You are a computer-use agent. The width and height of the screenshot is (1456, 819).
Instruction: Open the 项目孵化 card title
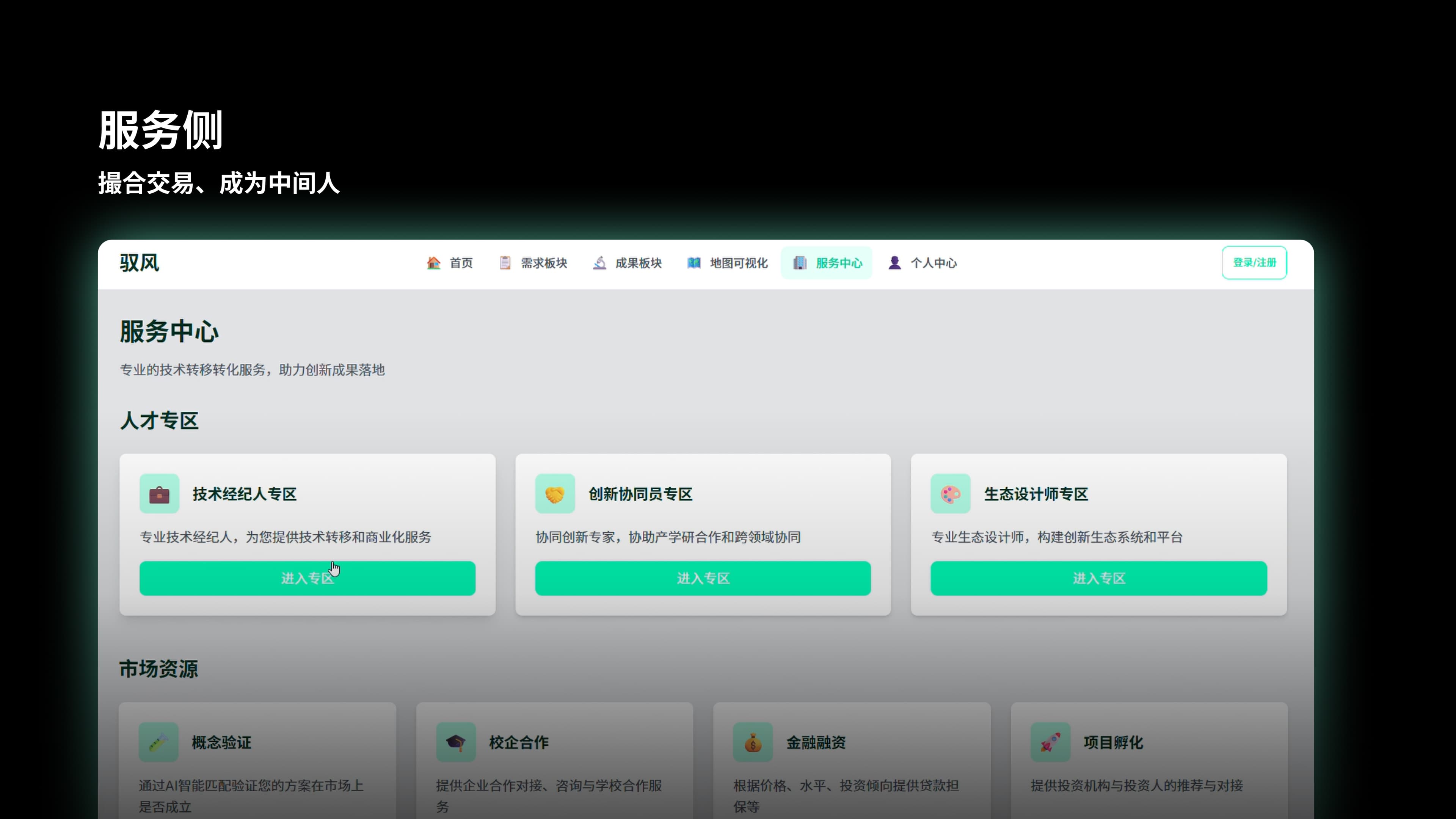click(x=1114, y=742)
